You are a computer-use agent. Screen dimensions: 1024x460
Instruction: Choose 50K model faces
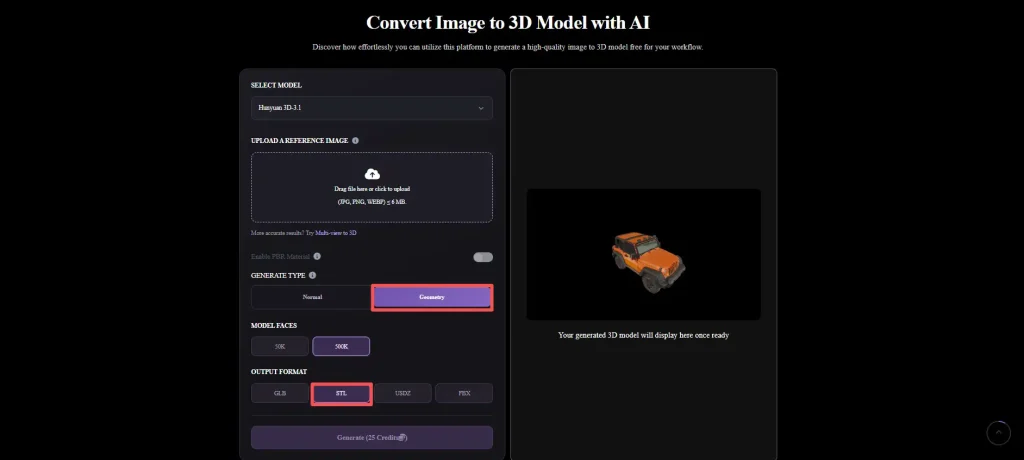[x=280, y=346]
